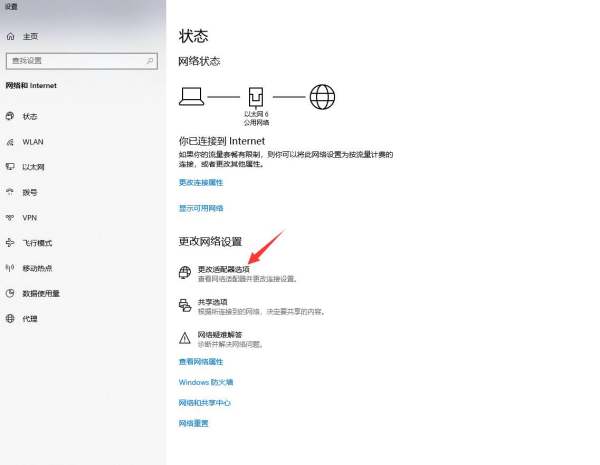
Task: Click the 状态 globe icon in the sidebar
Action: pyautogui.click(x=10, y=116)
